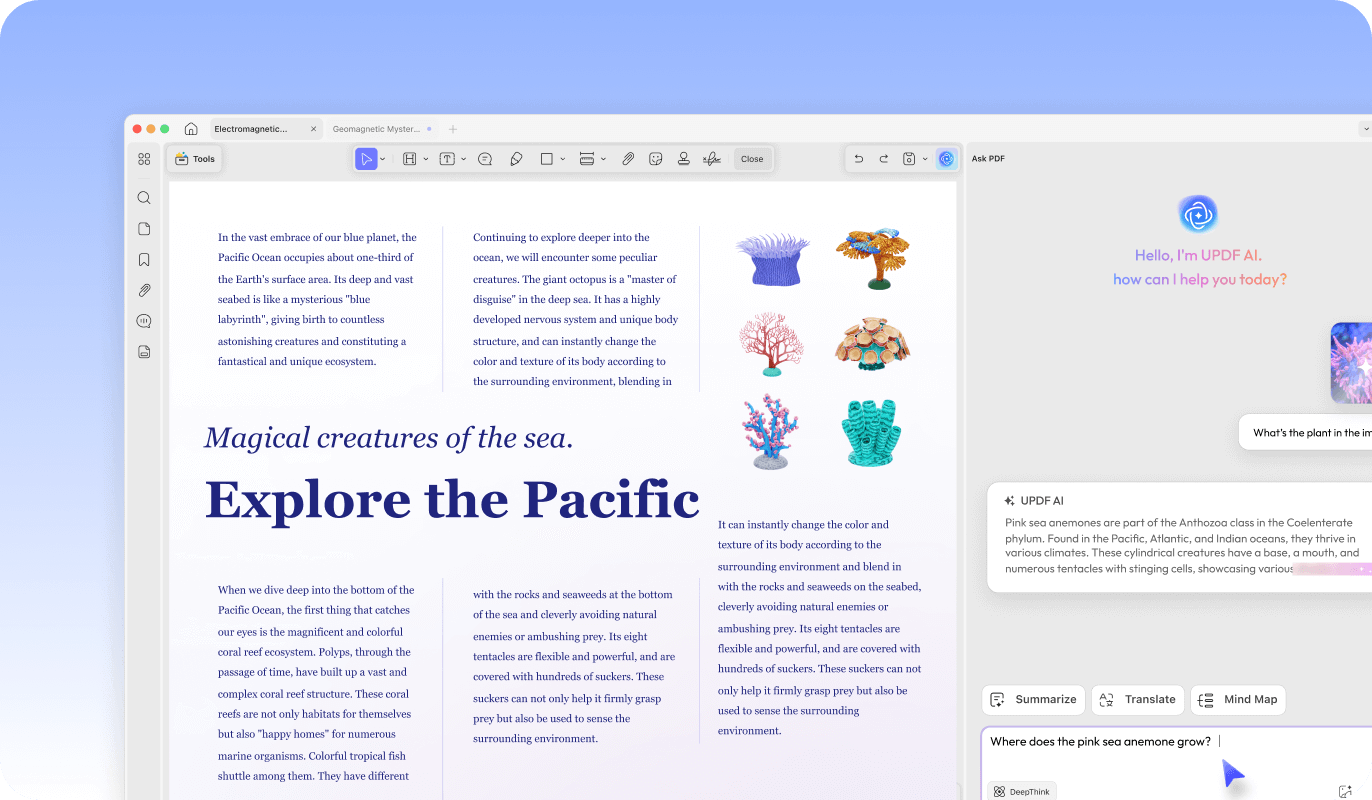Open the signature tool
The width and height of the screenshot is (1372, 800).
tap(712, 159)
